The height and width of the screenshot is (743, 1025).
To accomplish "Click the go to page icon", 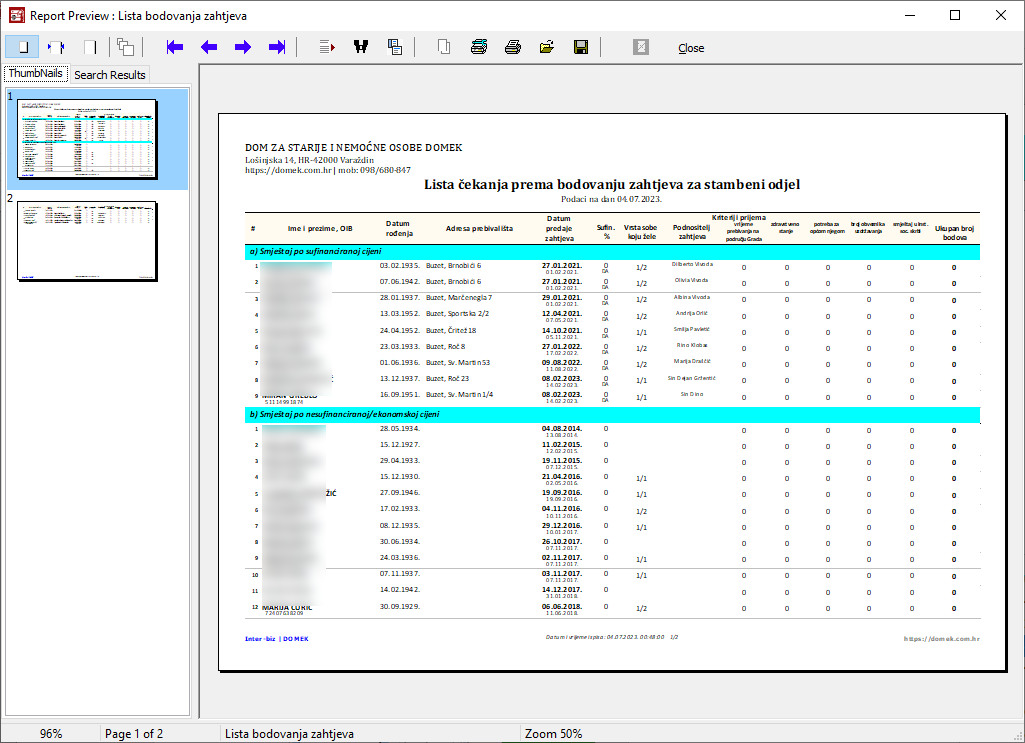I will pyautogui.click(x=326, y=47).
